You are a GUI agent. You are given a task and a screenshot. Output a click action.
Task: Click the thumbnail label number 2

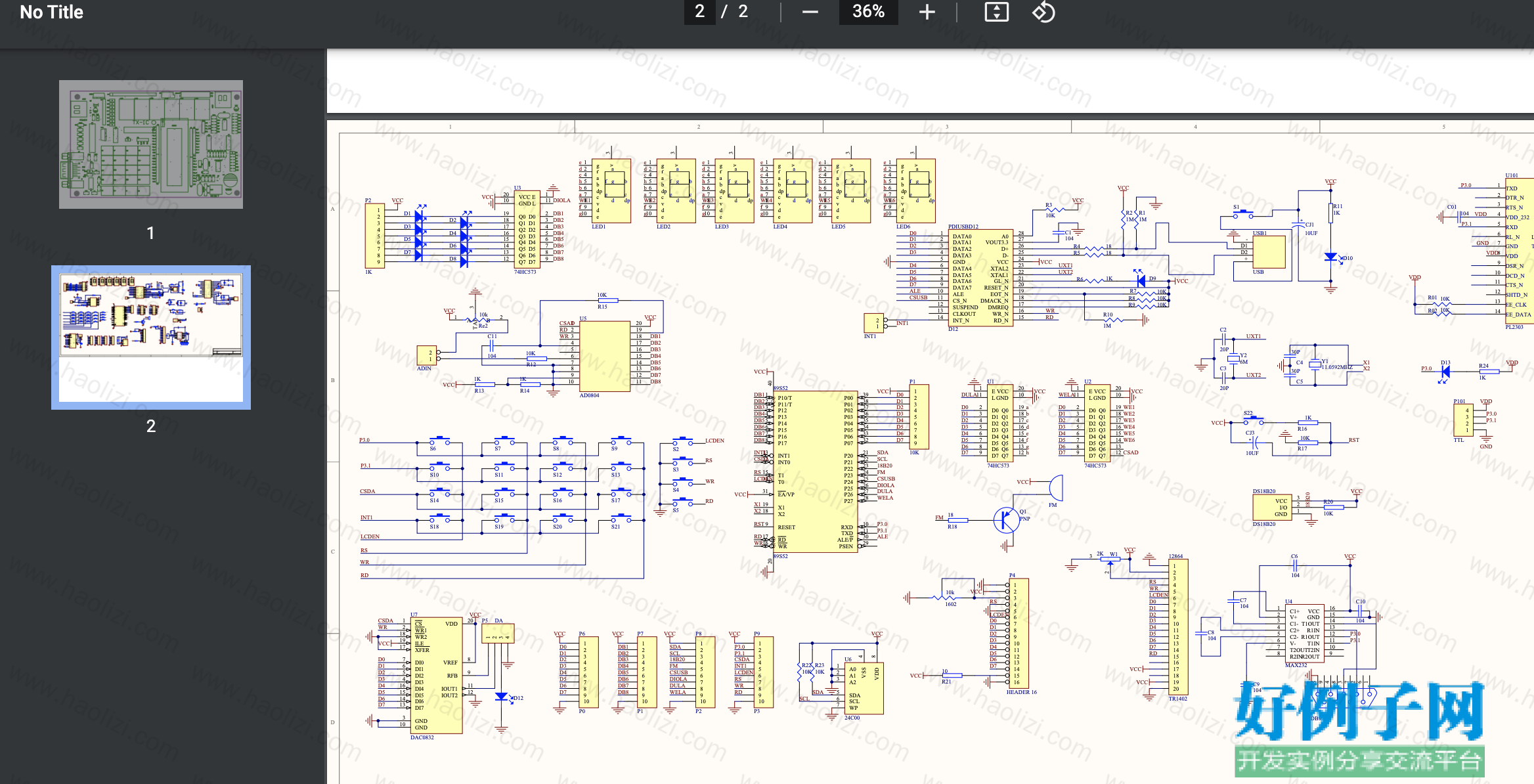(151, 426)
